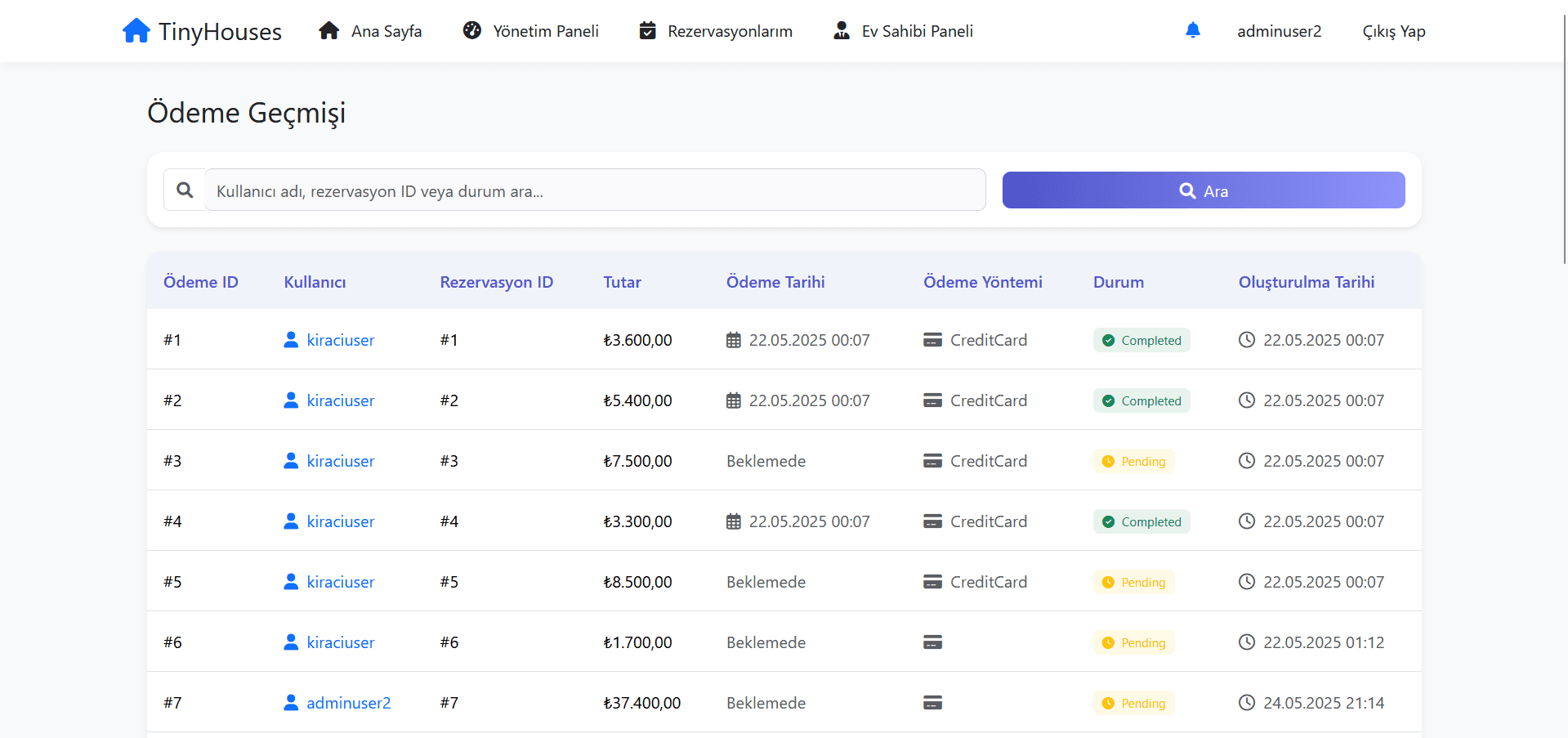The image size is (1568, 738).
Task: Click the credit card icon in row #6
Action: point(932,642)
